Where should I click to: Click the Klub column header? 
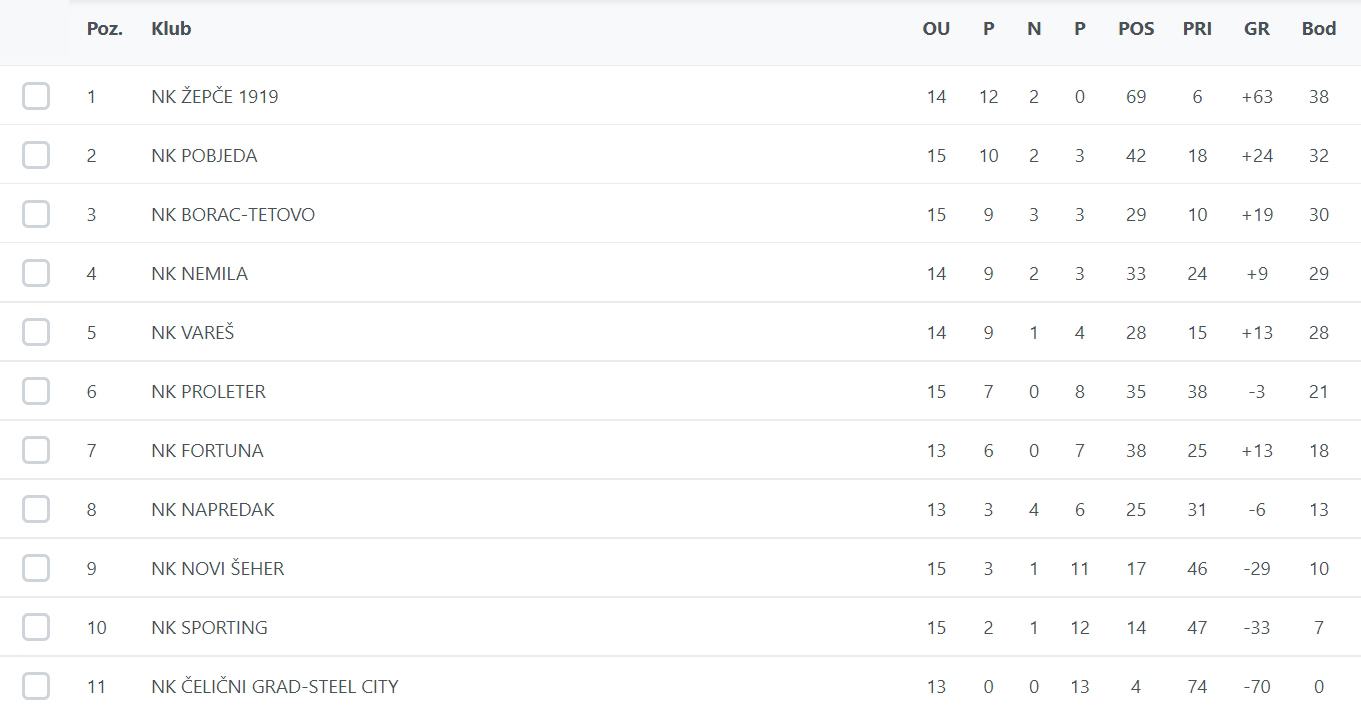click(171, 29)
